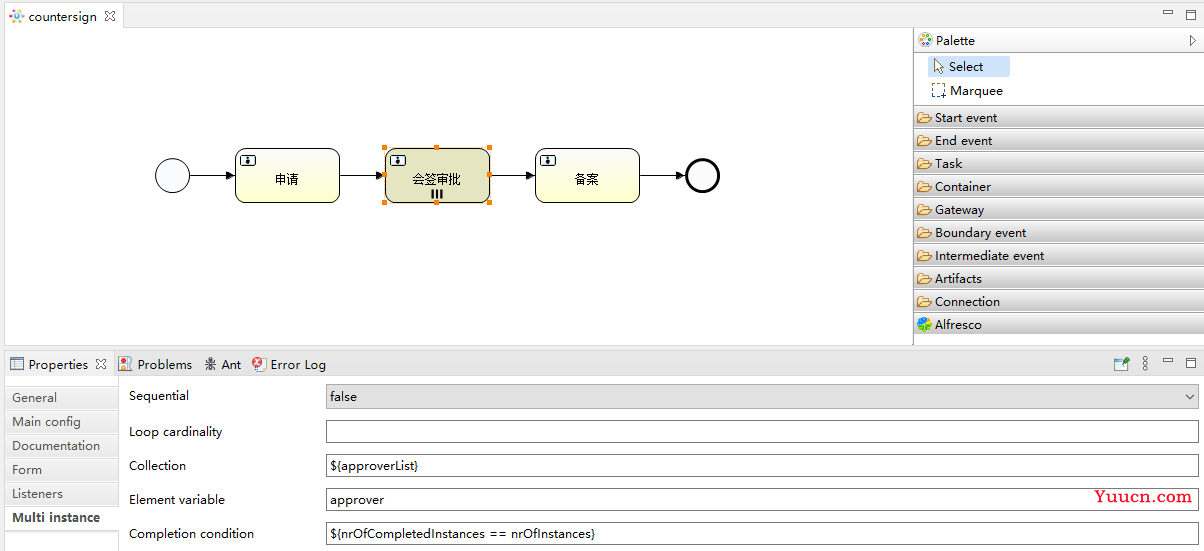Click the arrow from 会签审批 to 备案
Viewport: 1204px width, 551px height.
[512, 176]
